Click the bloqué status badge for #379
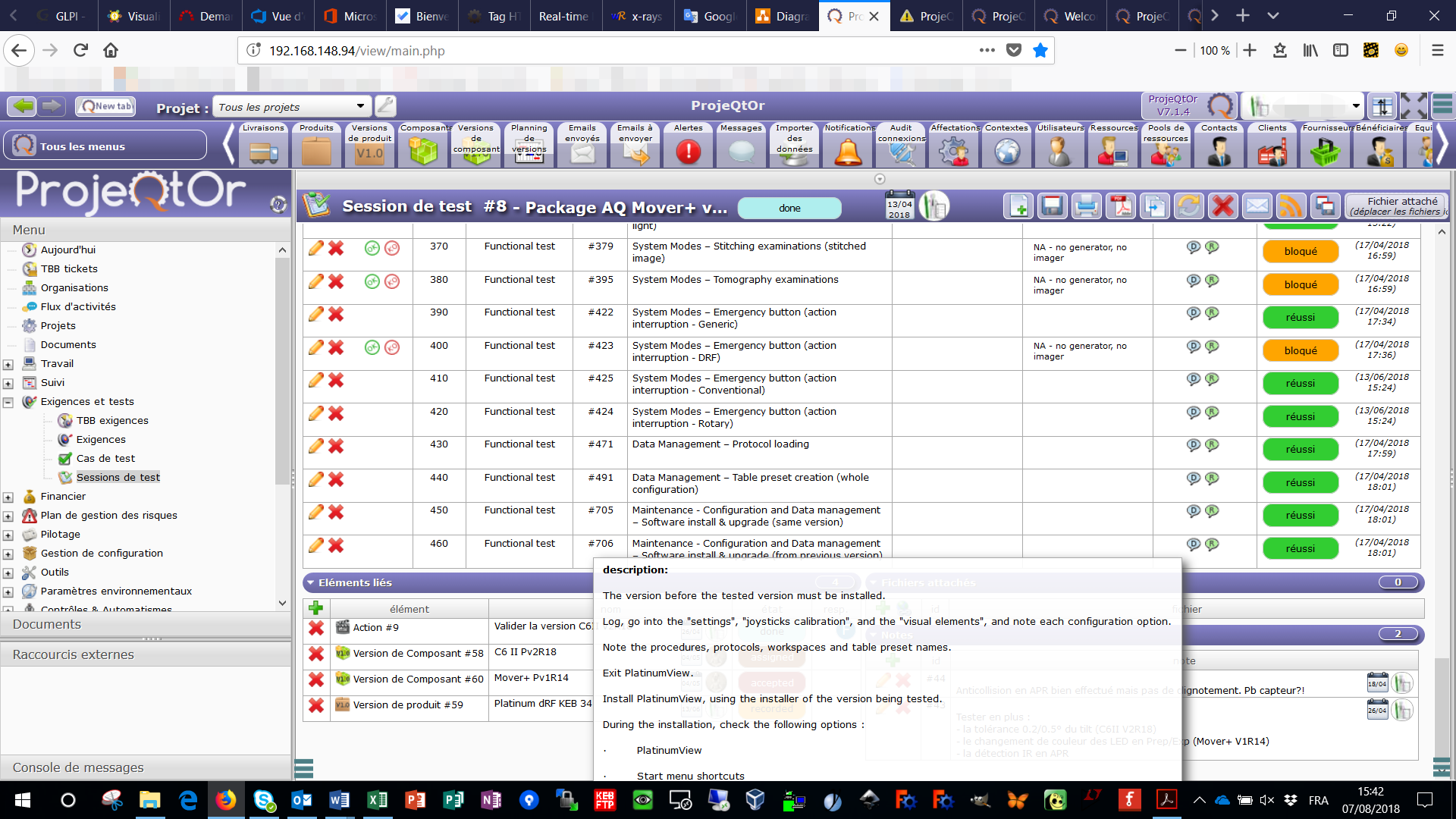 [1300, 251]
